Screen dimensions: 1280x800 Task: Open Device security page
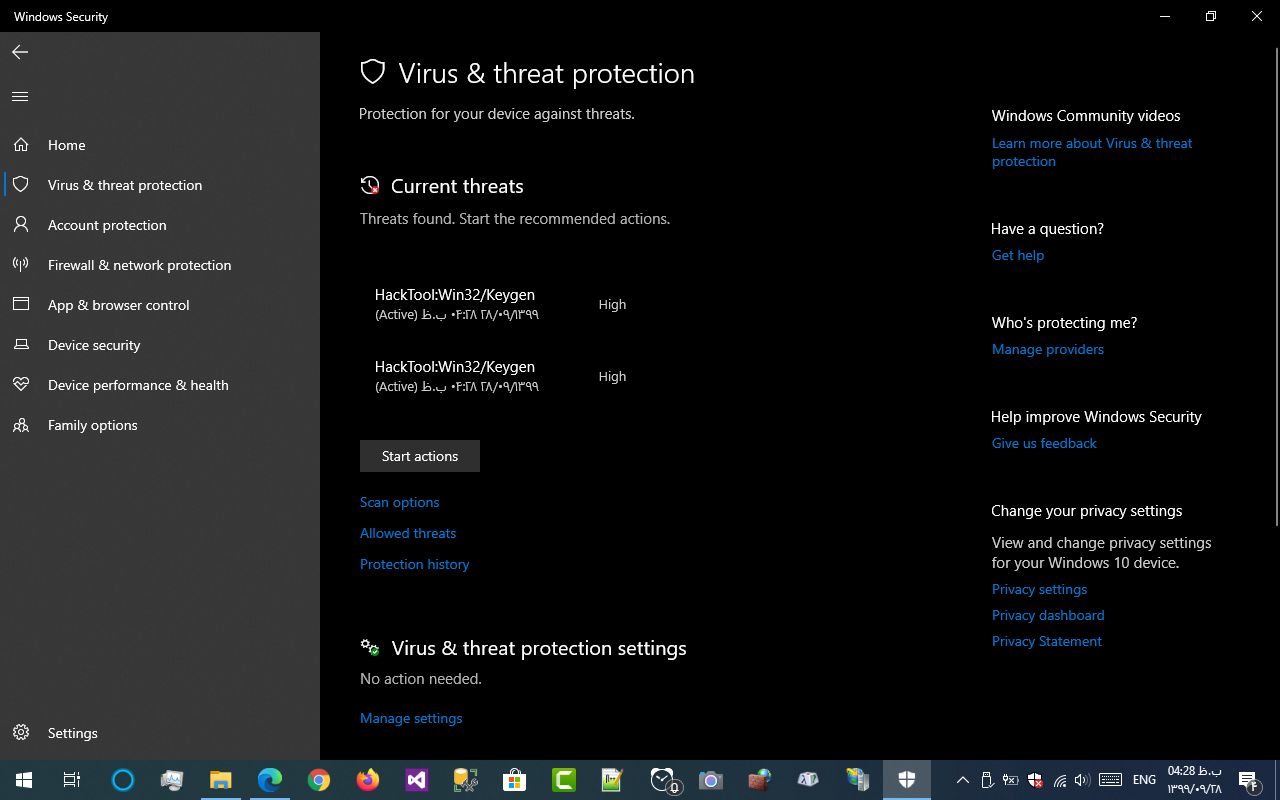pos(160,345)
